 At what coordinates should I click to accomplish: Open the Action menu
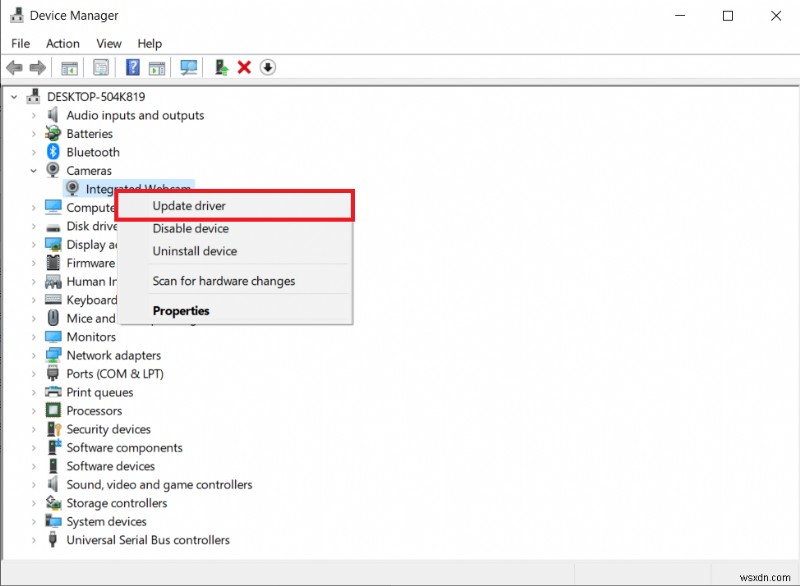tap(62, 43)
